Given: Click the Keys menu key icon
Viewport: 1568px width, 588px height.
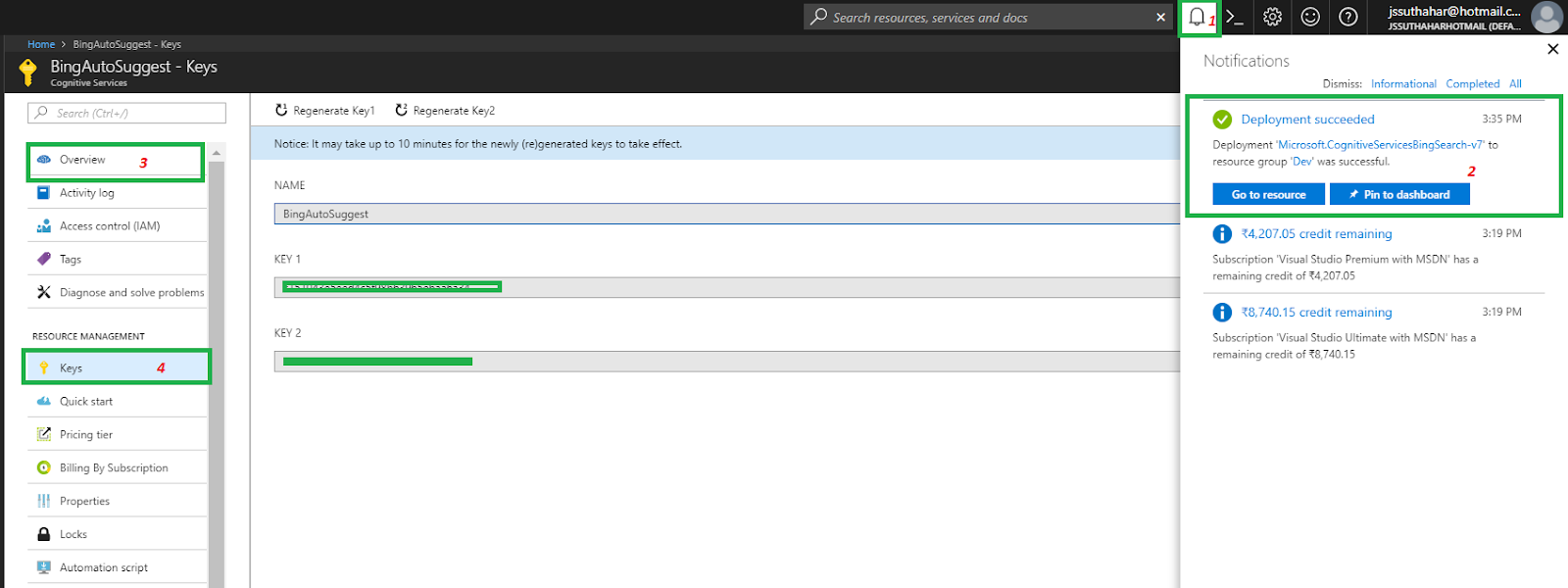Looking at the screenshot, I should (x=43, y=367).
